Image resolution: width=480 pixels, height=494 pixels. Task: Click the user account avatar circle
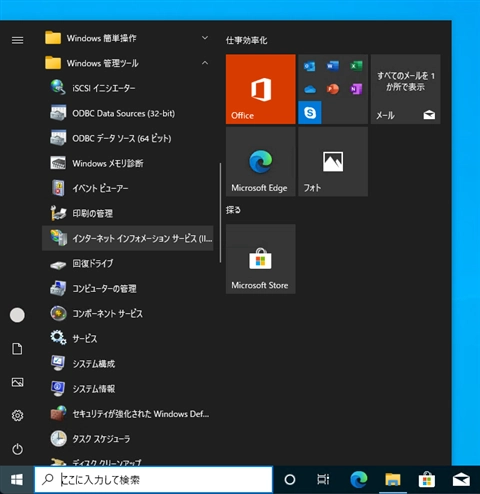tap(17, 315)
